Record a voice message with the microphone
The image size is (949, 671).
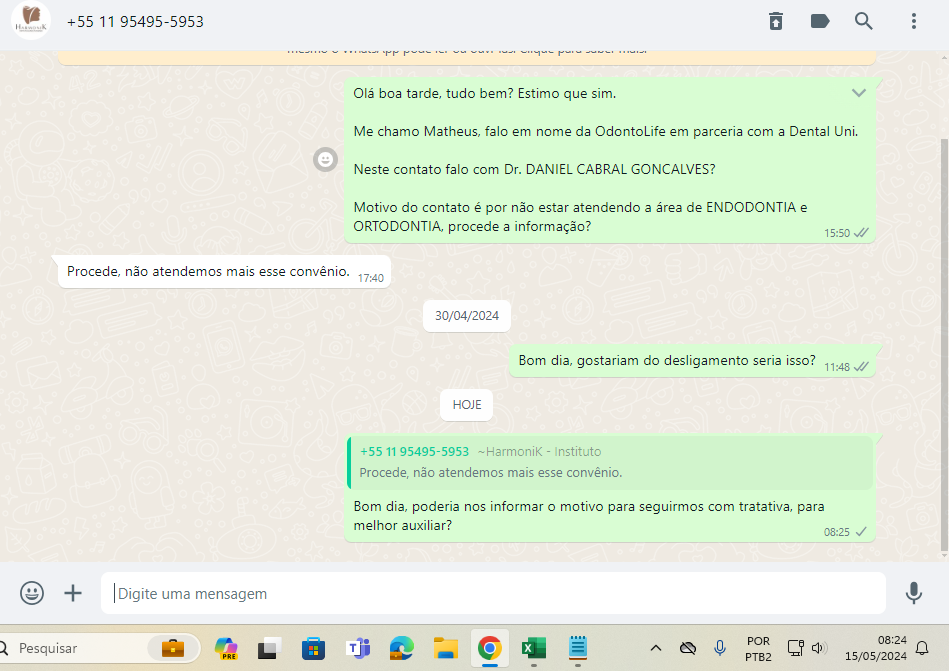coord(913,593)
